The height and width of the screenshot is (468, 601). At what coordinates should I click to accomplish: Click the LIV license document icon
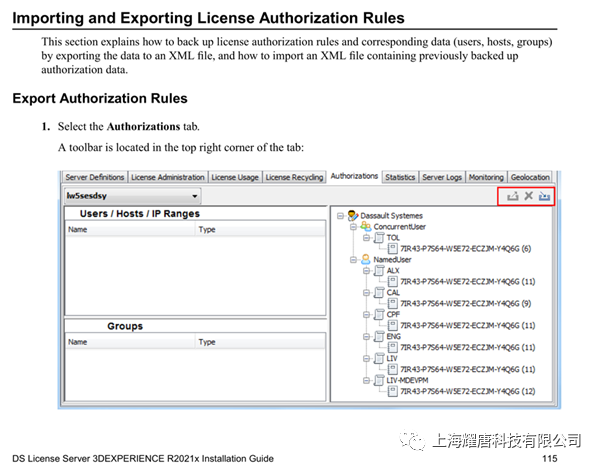379,358
